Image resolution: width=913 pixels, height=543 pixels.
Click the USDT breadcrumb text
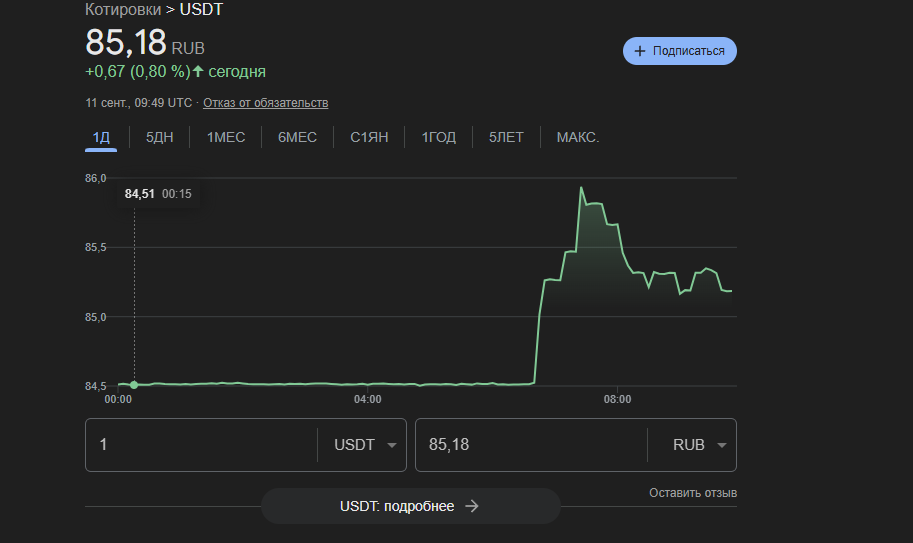201,9
